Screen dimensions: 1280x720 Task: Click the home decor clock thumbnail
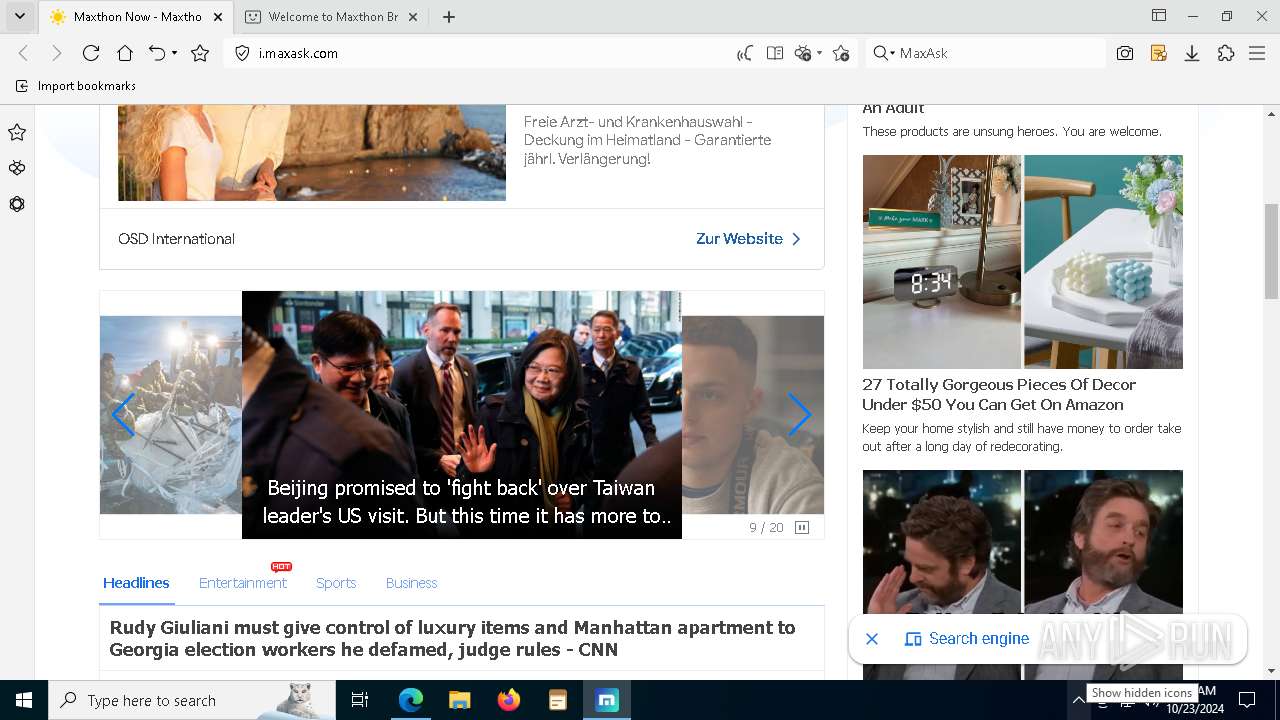(1022, 262)
